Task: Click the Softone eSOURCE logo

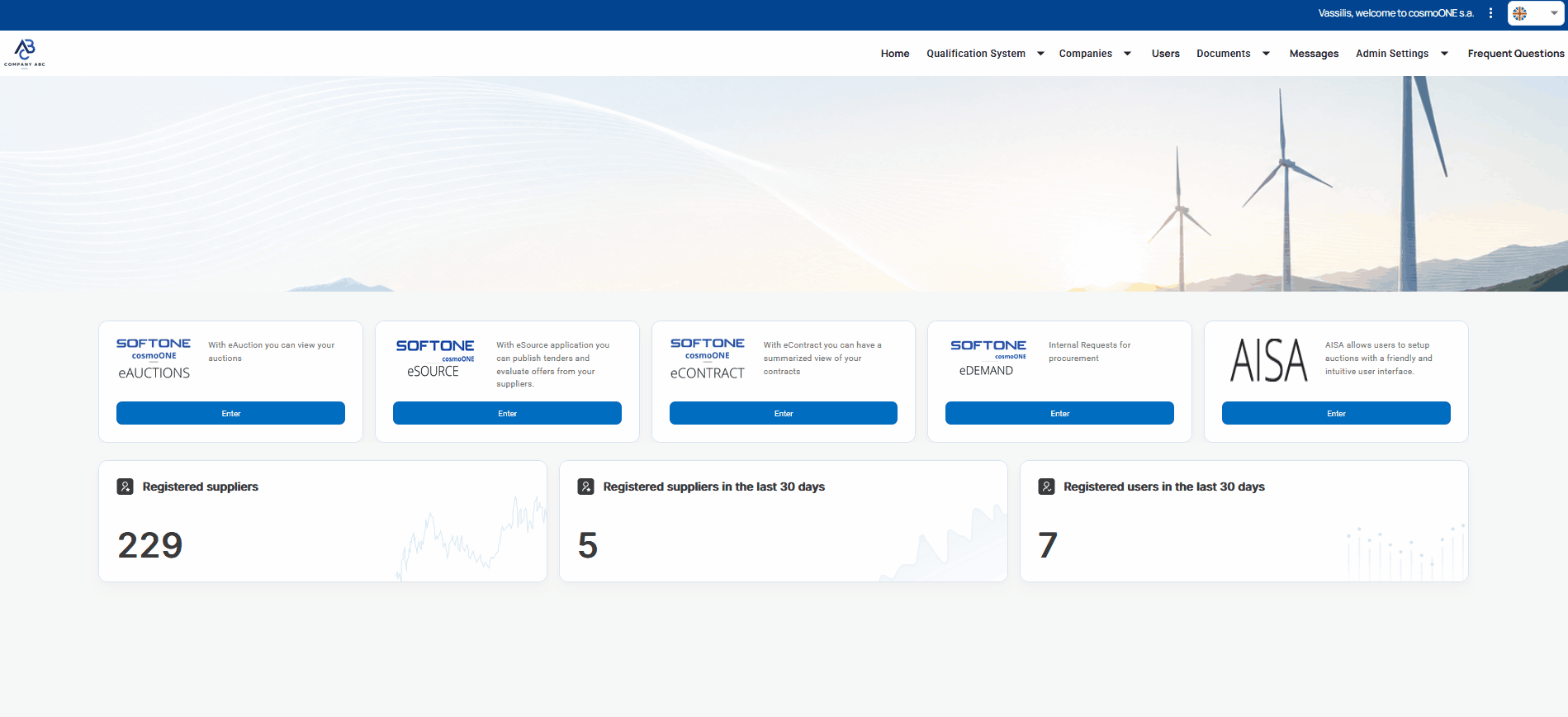Action: click(x=434, y=358)
